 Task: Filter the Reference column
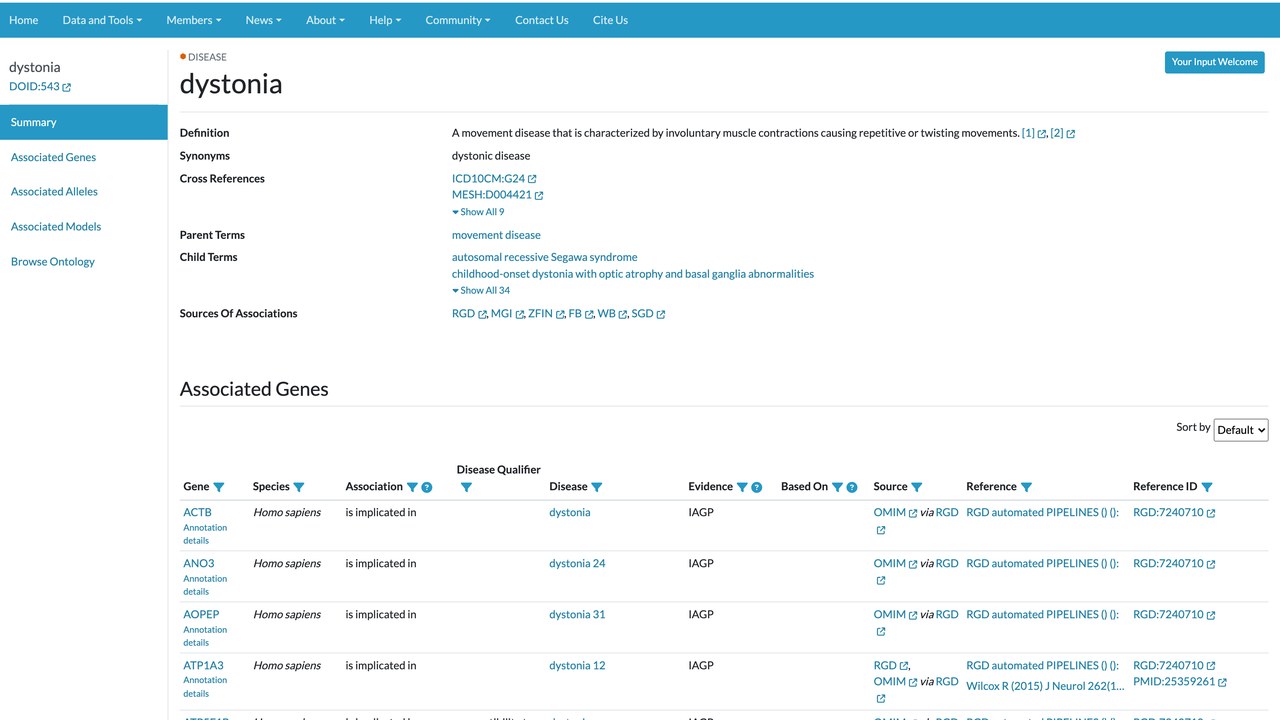(x=1026, y=487)
